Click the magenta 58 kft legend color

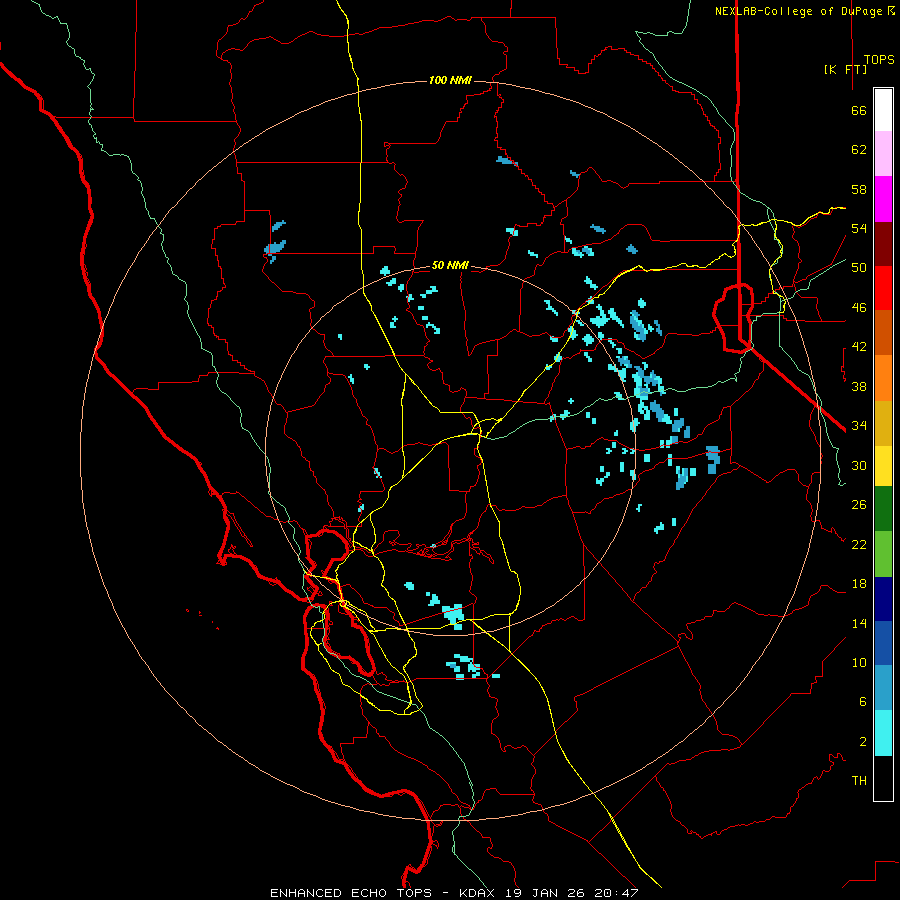883,199
